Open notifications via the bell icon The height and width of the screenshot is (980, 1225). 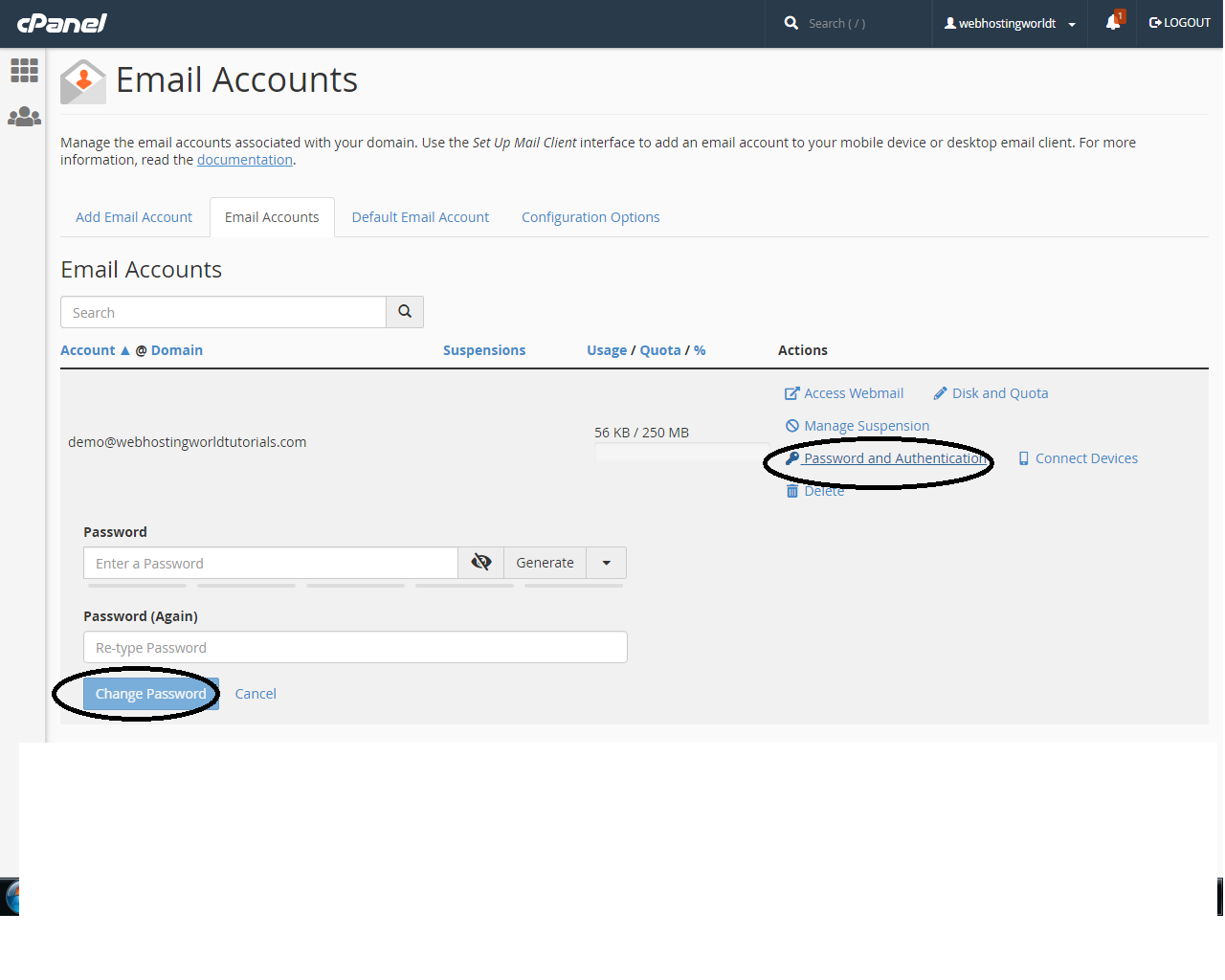[1111, 23]
